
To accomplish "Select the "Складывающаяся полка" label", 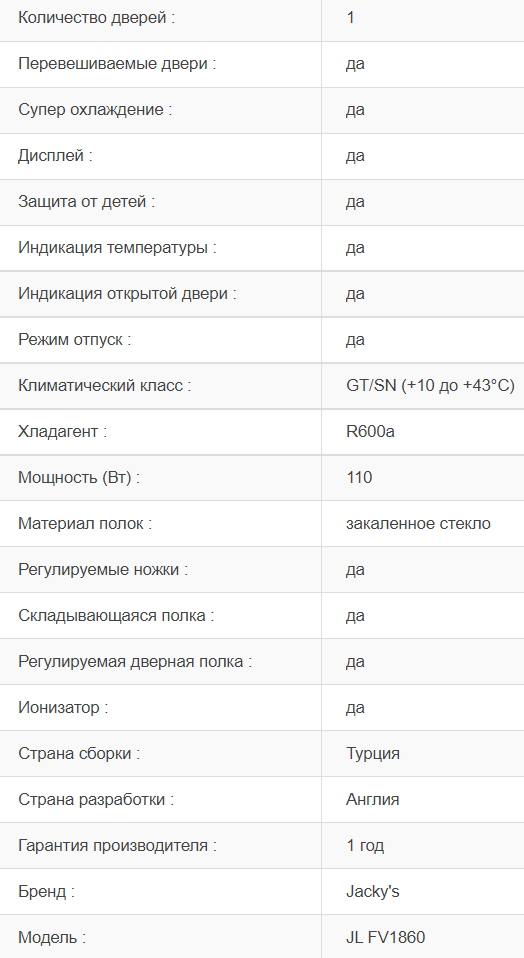I will click(x=116, y=616).
